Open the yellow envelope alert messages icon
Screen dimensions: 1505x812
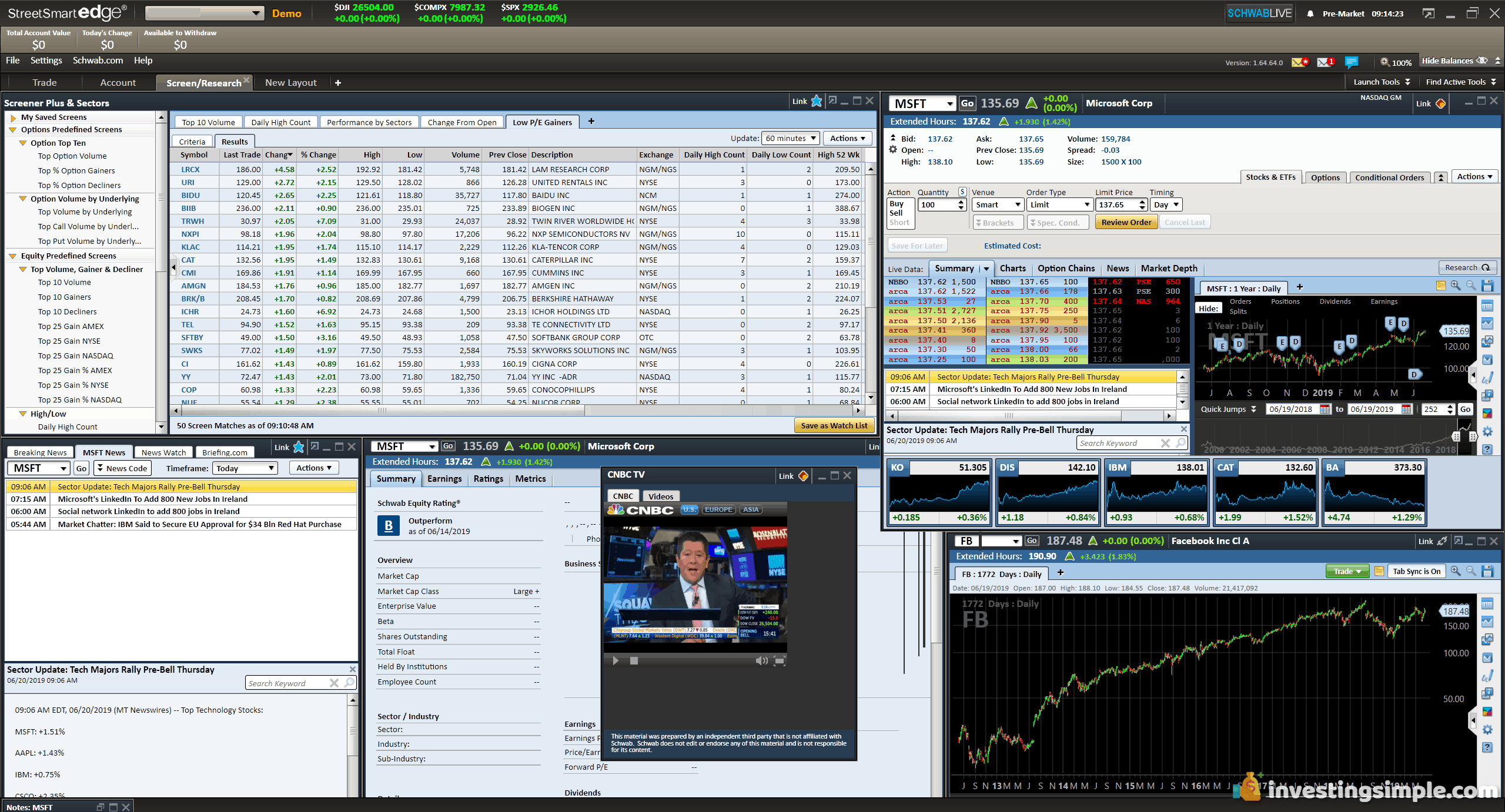(1300, 62)
